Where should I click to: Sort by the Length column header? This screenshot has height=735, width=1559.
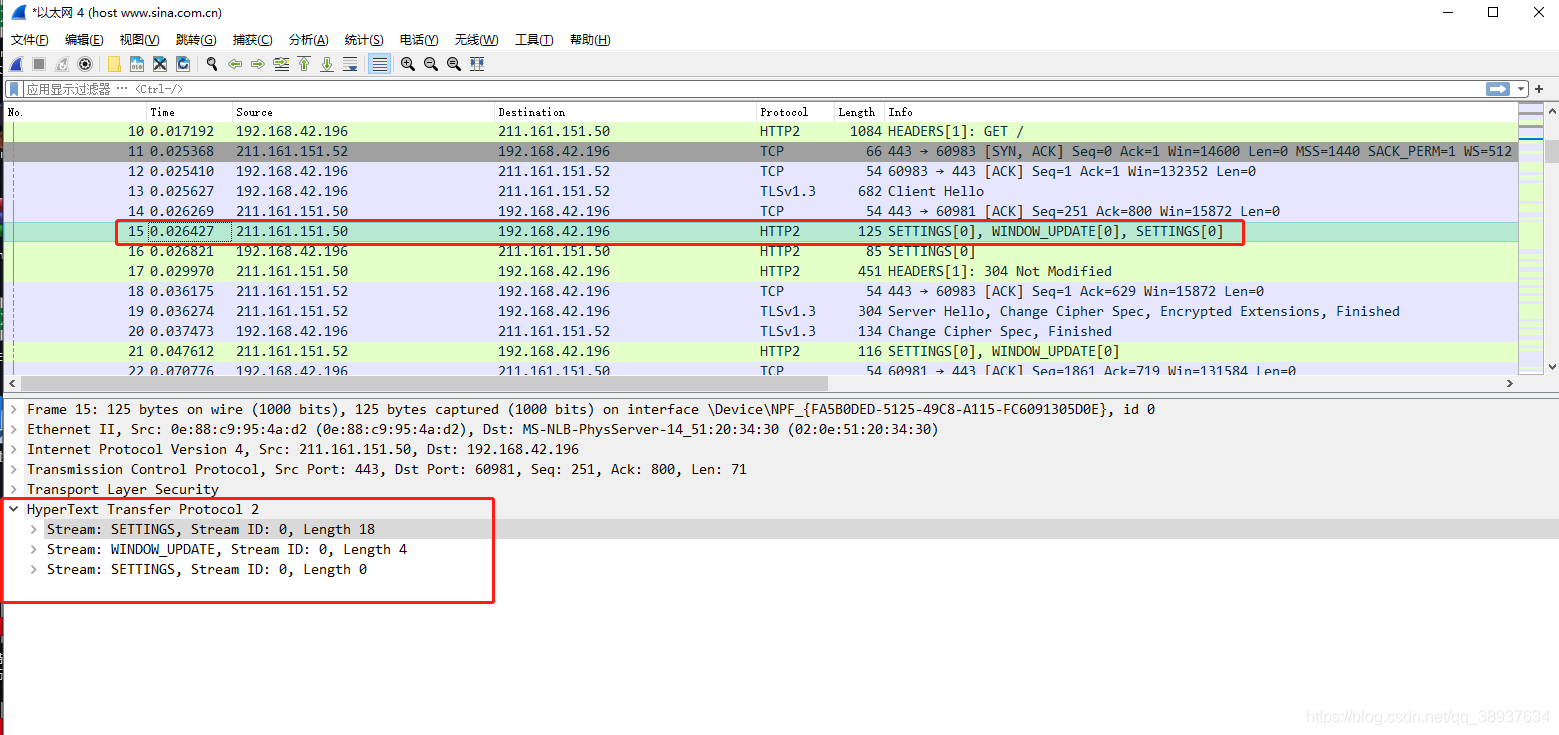[859, 112]
